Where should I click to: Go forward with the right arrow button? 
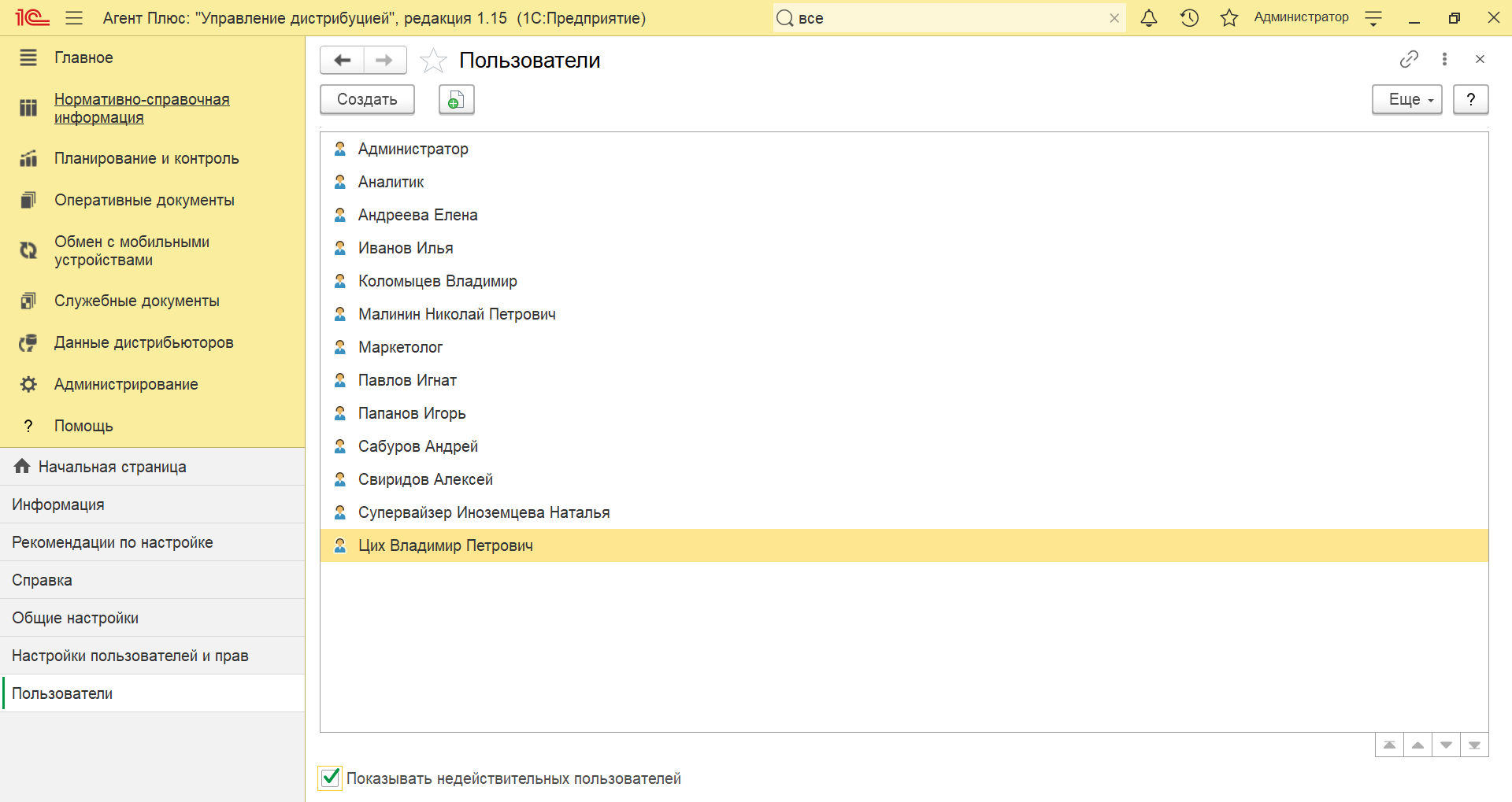pyautogui.click(x=385, y=61)
